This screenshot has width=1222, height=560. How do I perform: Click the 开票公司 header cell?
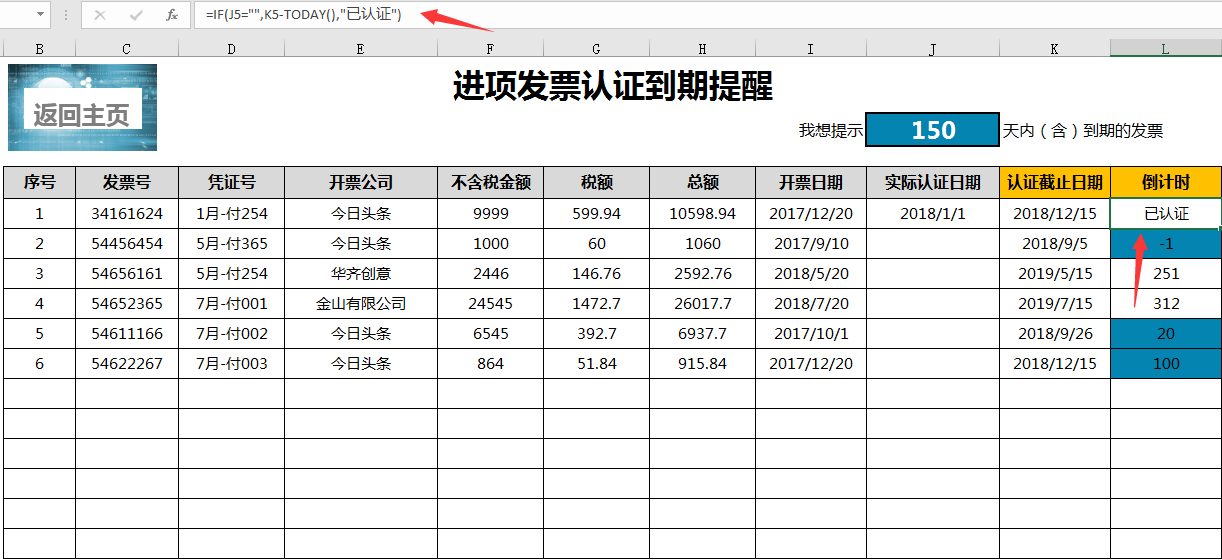[x=361, y=182]
